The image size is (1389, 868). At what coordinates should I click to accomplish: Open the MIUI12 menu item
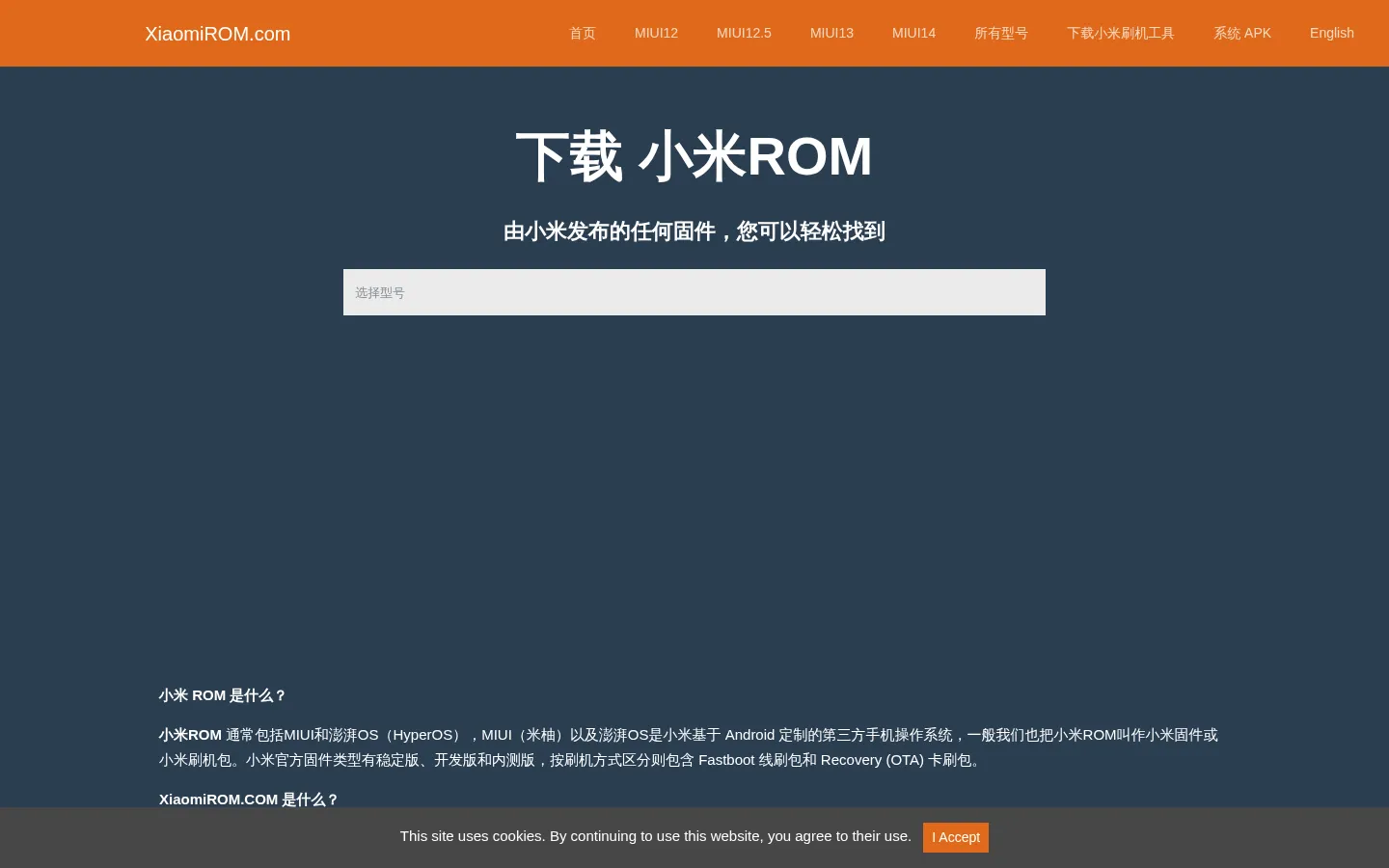(x=656, y=33)
